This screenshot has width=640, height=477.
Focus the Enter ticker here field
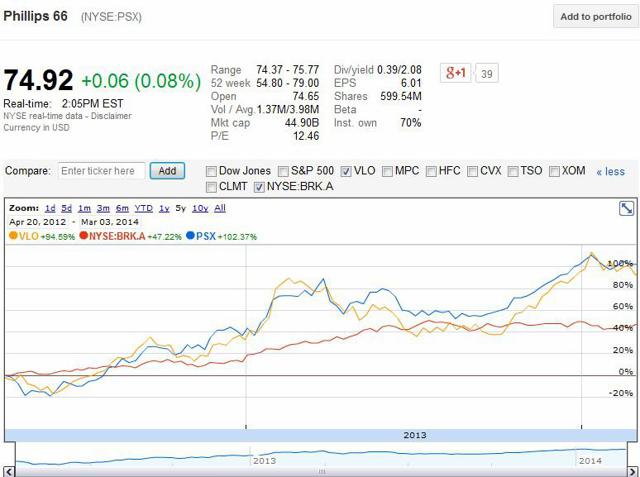101,171
